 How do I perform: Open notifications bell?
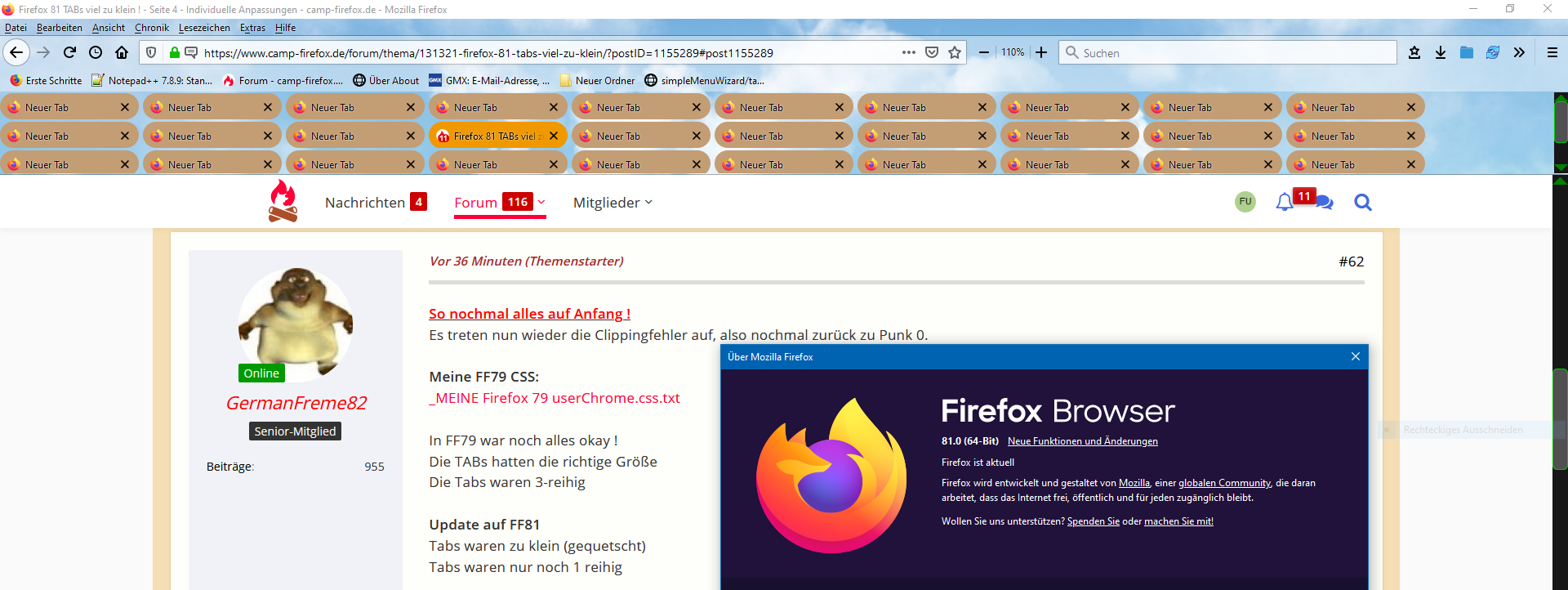[1285, 201]
